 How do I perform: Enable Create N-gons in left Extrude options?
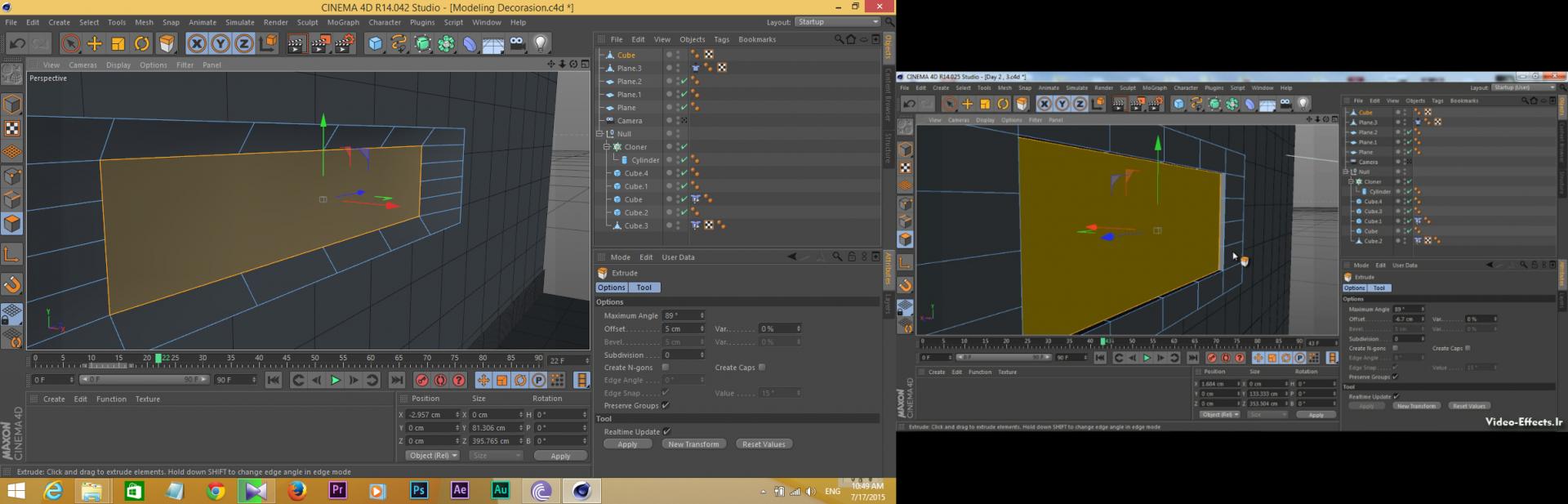point(666,368)
